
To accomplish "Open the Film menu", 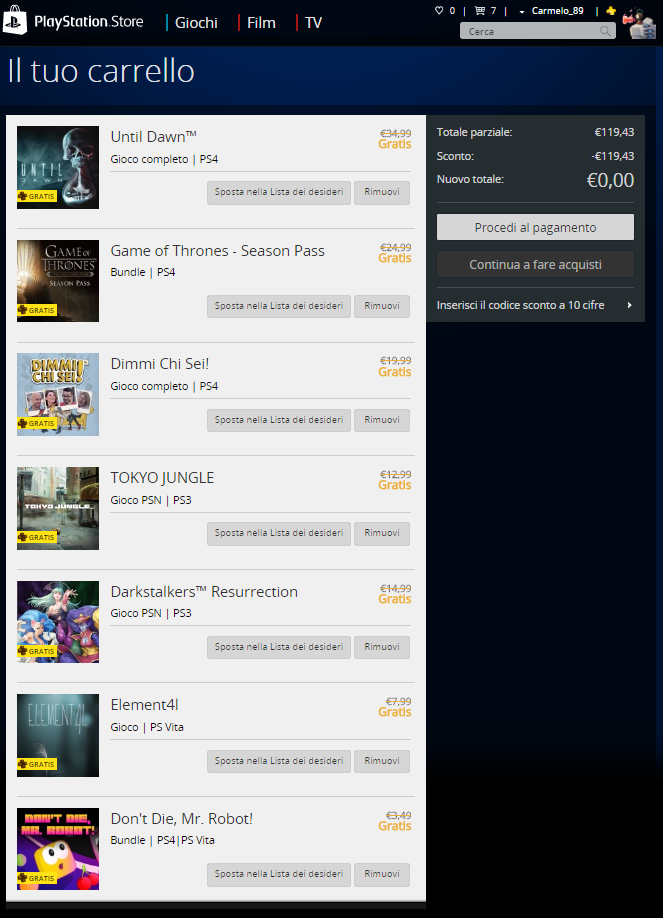I will coord(261,23).
